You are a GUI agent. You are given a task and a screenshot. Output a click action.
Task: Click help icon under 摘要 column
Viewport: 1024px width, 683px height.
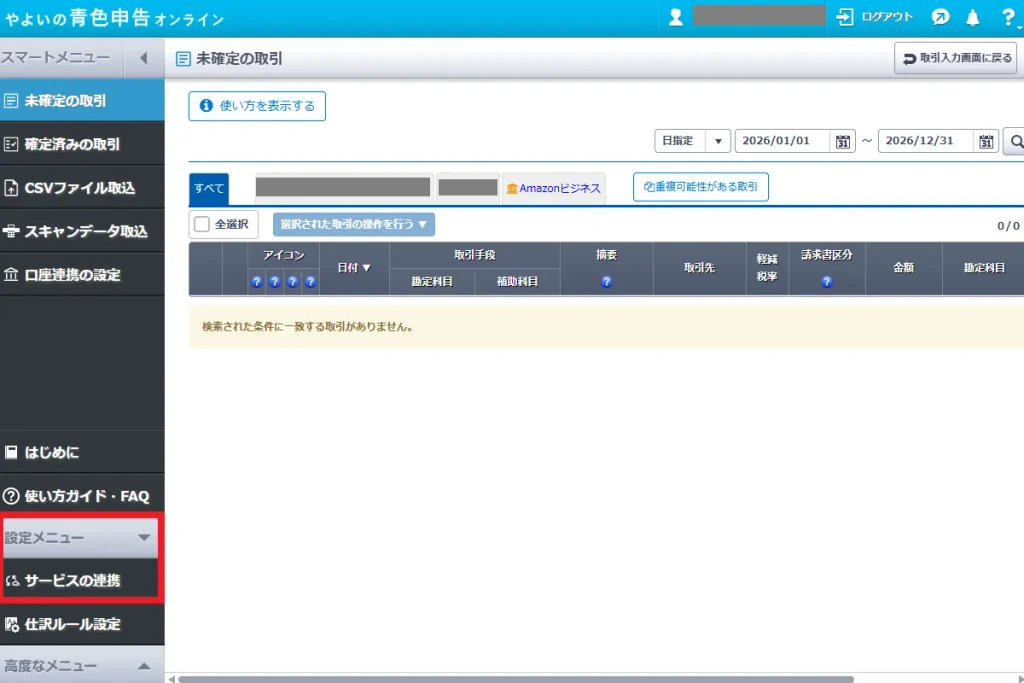pyautogui.click(x=607, y=281)
